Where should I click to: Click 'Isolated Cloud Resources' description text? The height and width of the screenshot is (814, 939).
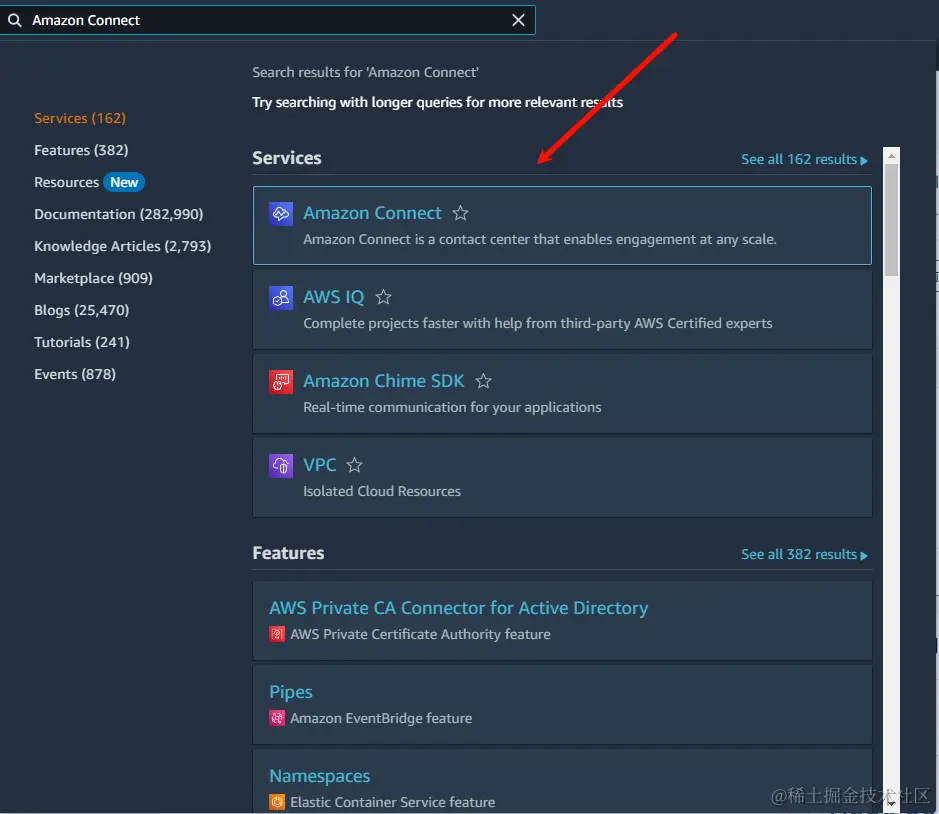pyautogui.click(x=382, y=491)
